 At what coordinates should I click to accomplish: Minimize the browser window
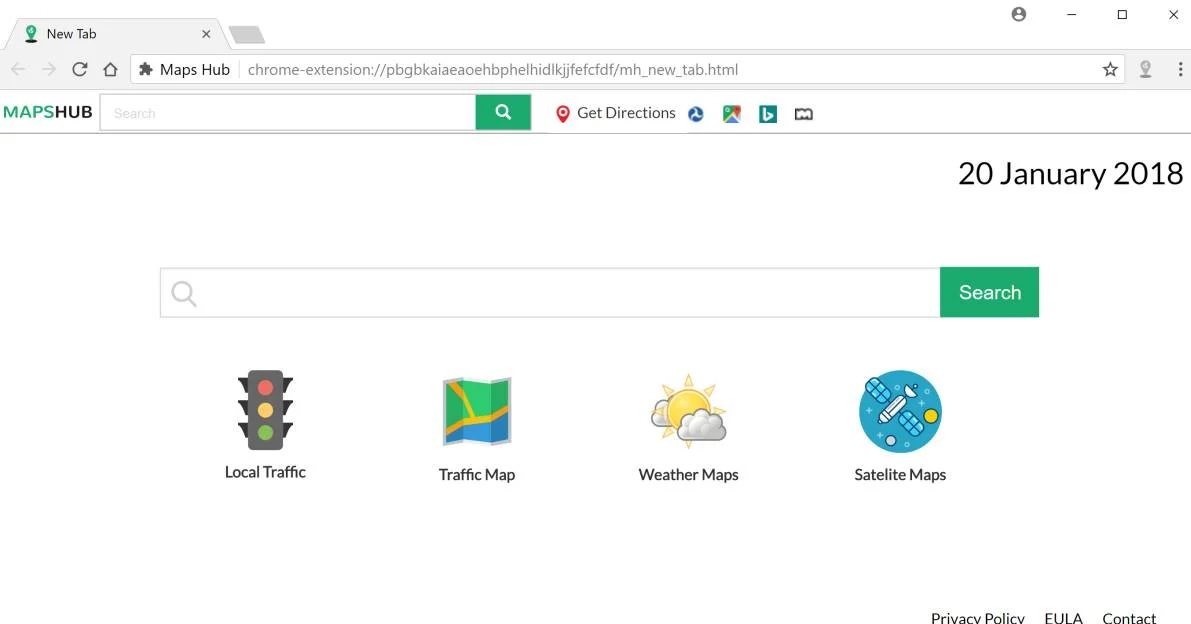1071,14
